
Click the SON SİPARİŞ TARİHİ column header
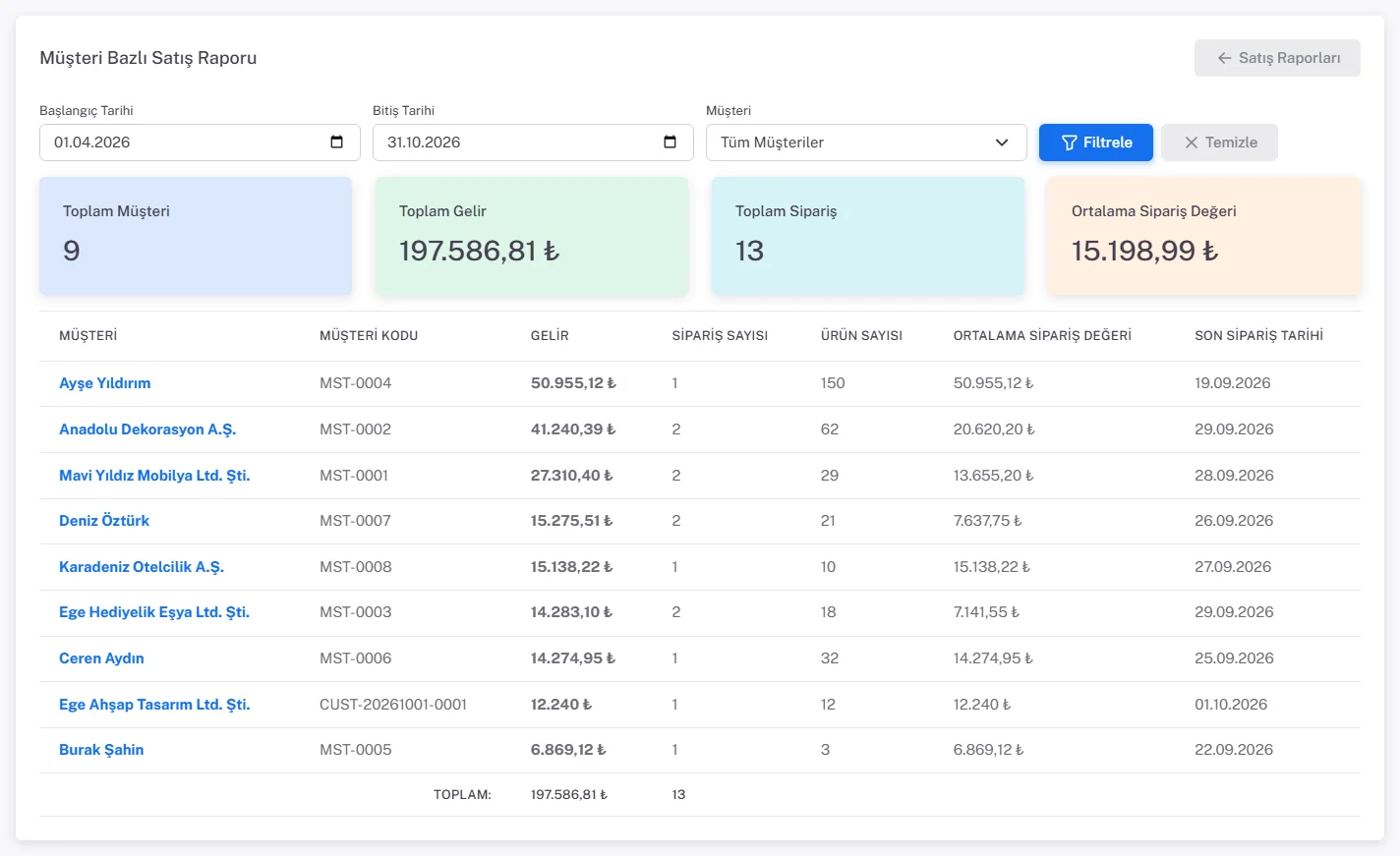point(1258,336)
